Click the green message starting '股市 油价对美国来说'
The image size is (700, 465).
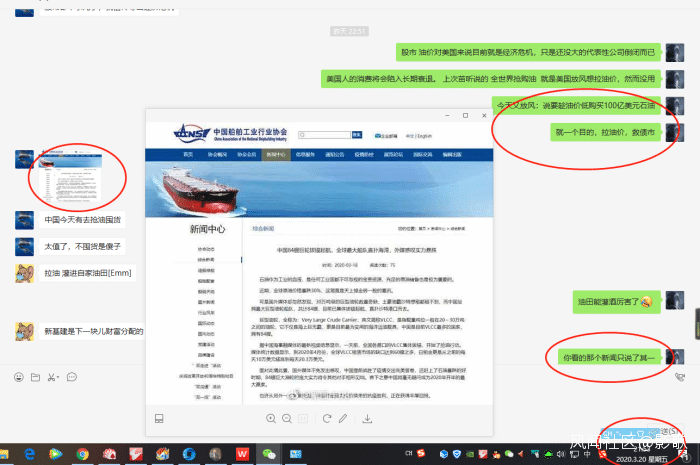(x=528, y=53)
